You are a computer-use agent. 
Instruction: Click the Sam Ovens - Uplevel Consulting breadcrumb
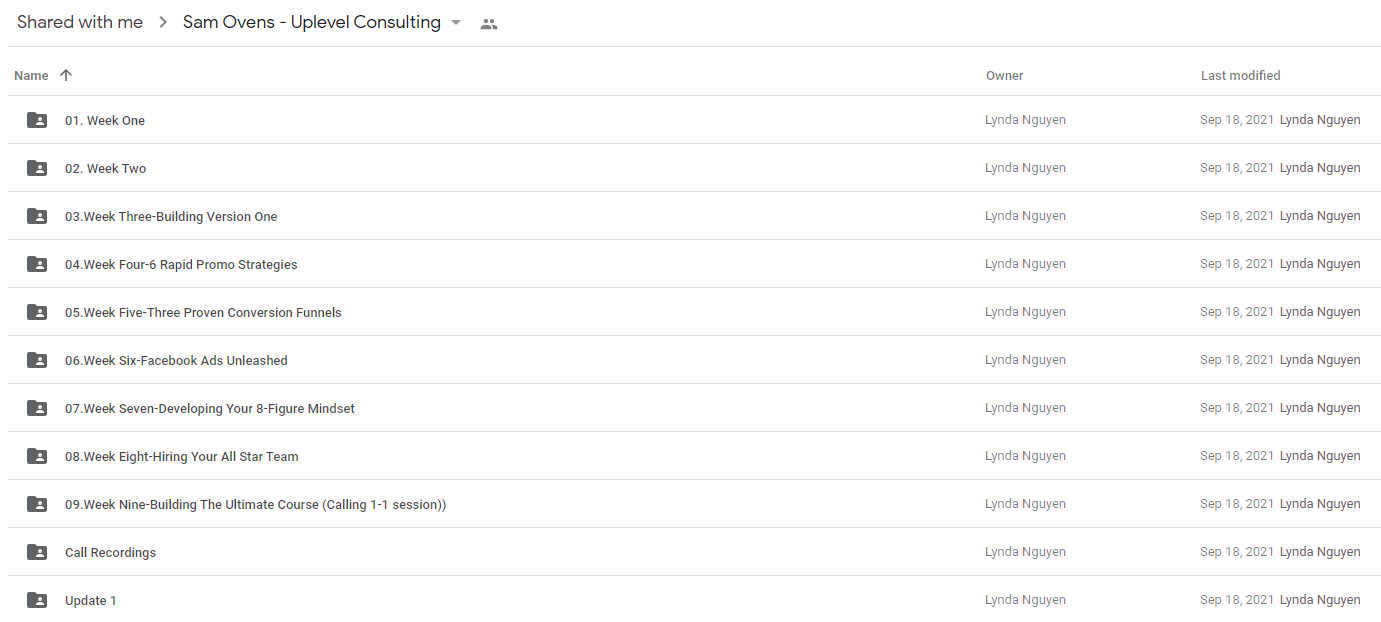tap(312, 22)
